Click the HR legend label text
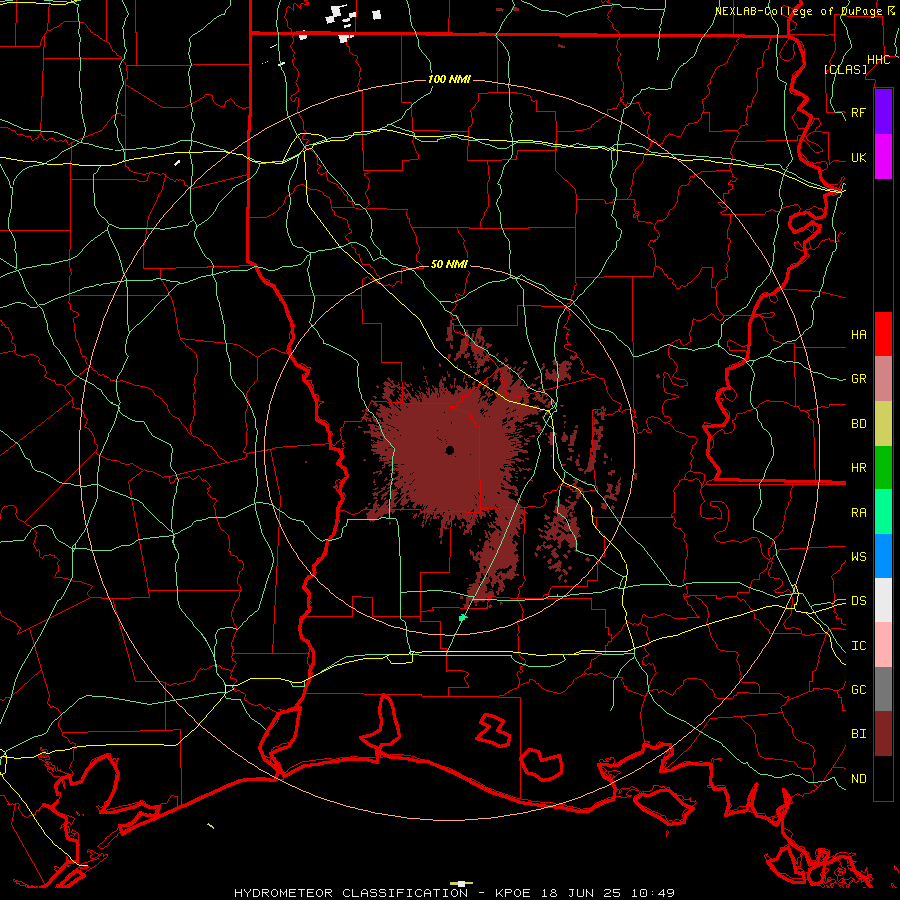This screenshot has width=900, height=900. pyautogui.click(x=858, y=468)
